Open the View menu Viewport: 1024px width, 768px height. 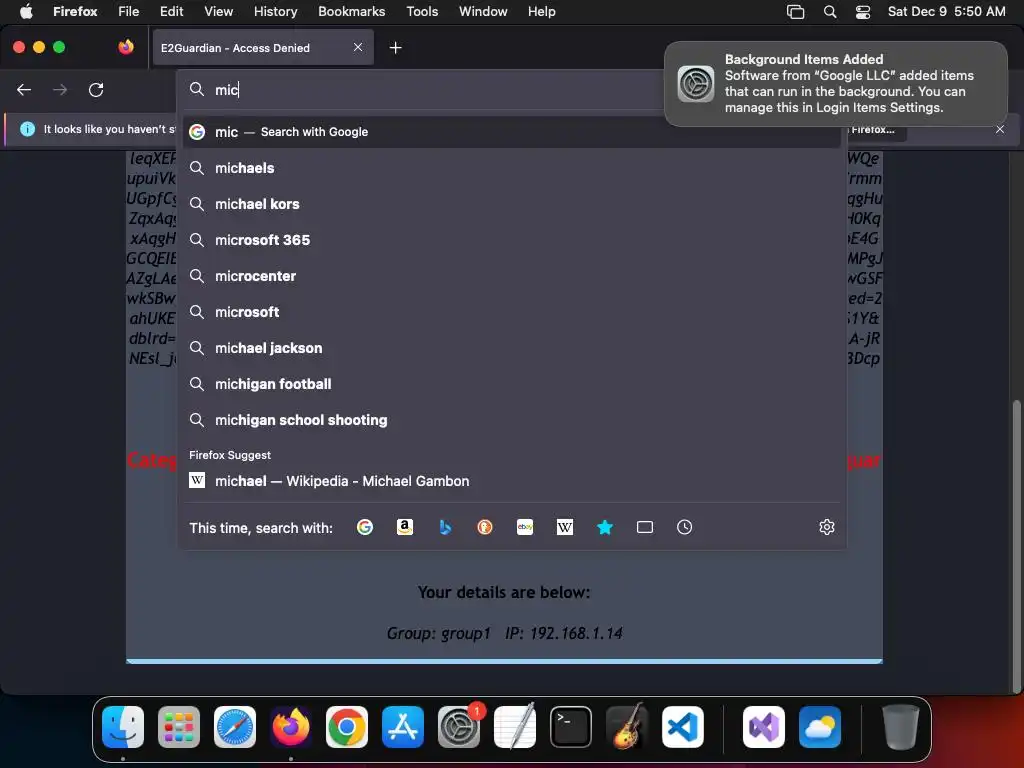tap(218, 11)
